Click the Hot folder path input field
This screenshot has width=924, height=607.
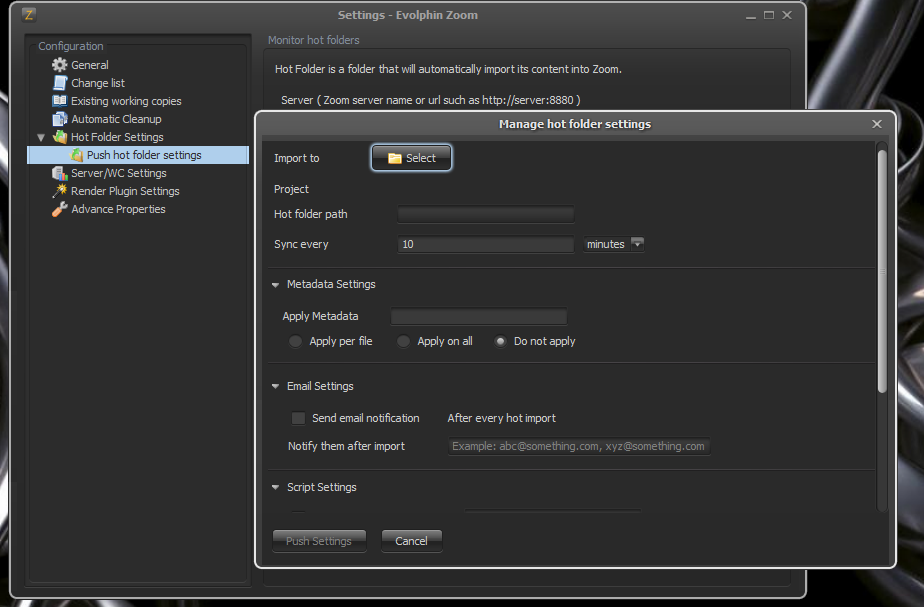pos(486,214)
